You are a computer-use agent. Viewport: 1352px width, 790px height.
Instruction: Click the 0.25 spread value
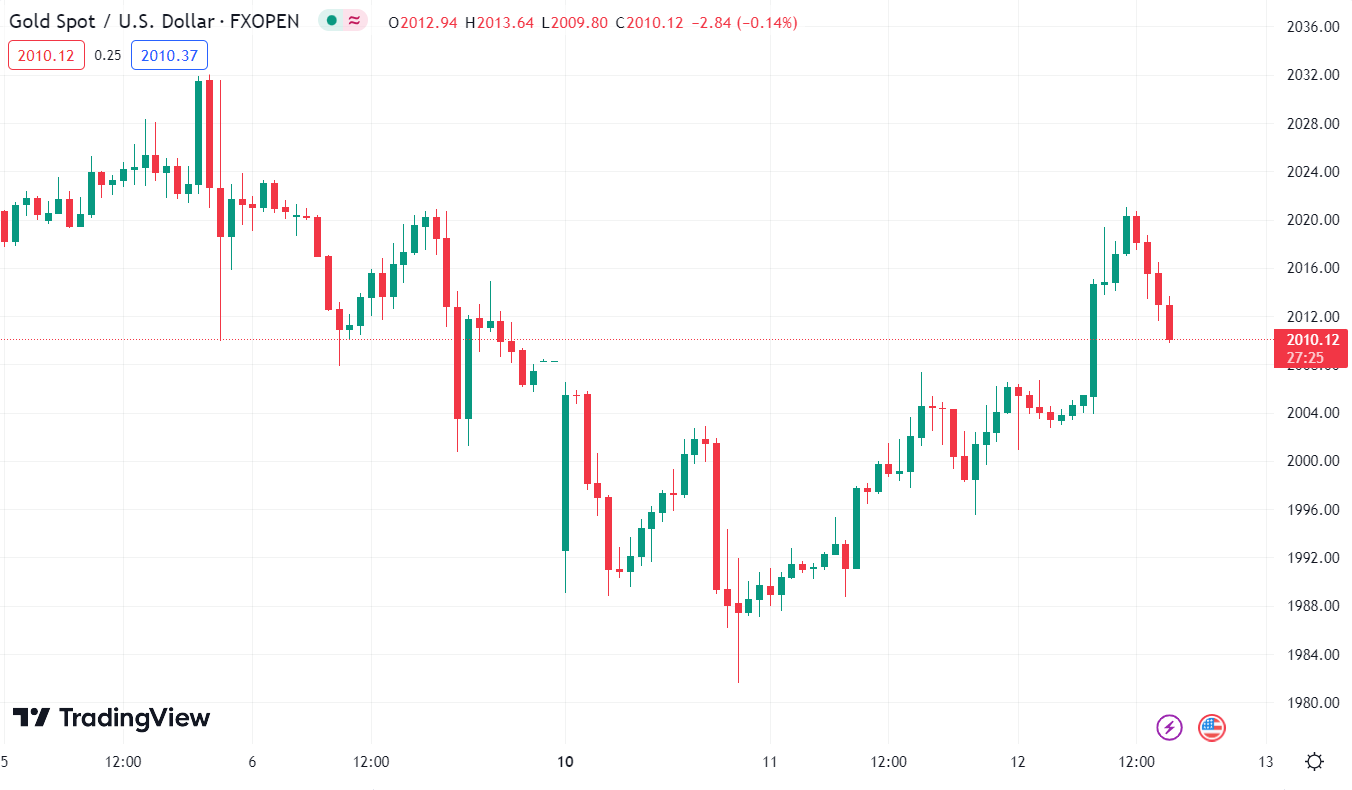point(108,55)
